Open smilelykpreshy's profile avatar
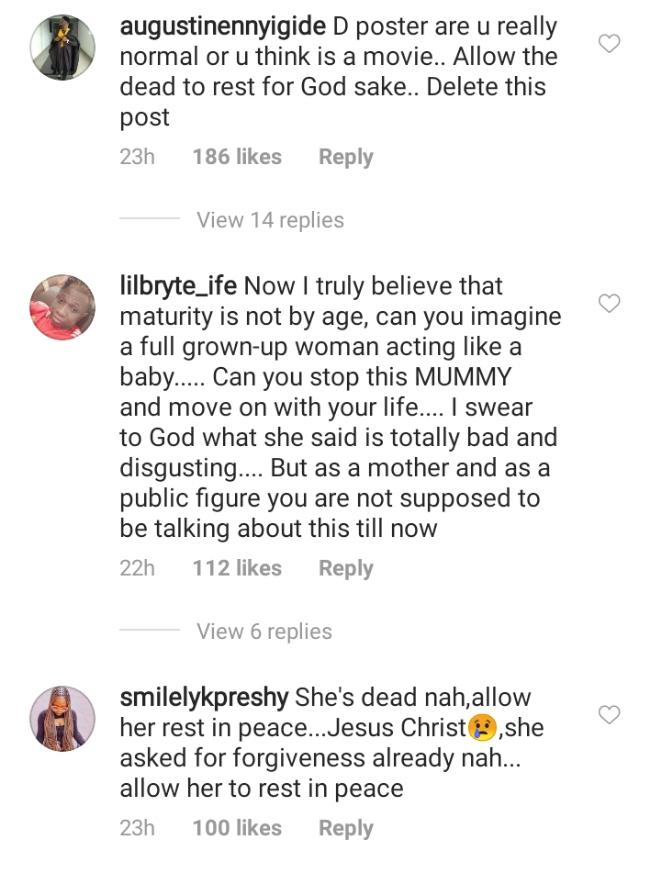Image resolution: width=661 pixels, height=875 pixels. (x=62, y=718)
